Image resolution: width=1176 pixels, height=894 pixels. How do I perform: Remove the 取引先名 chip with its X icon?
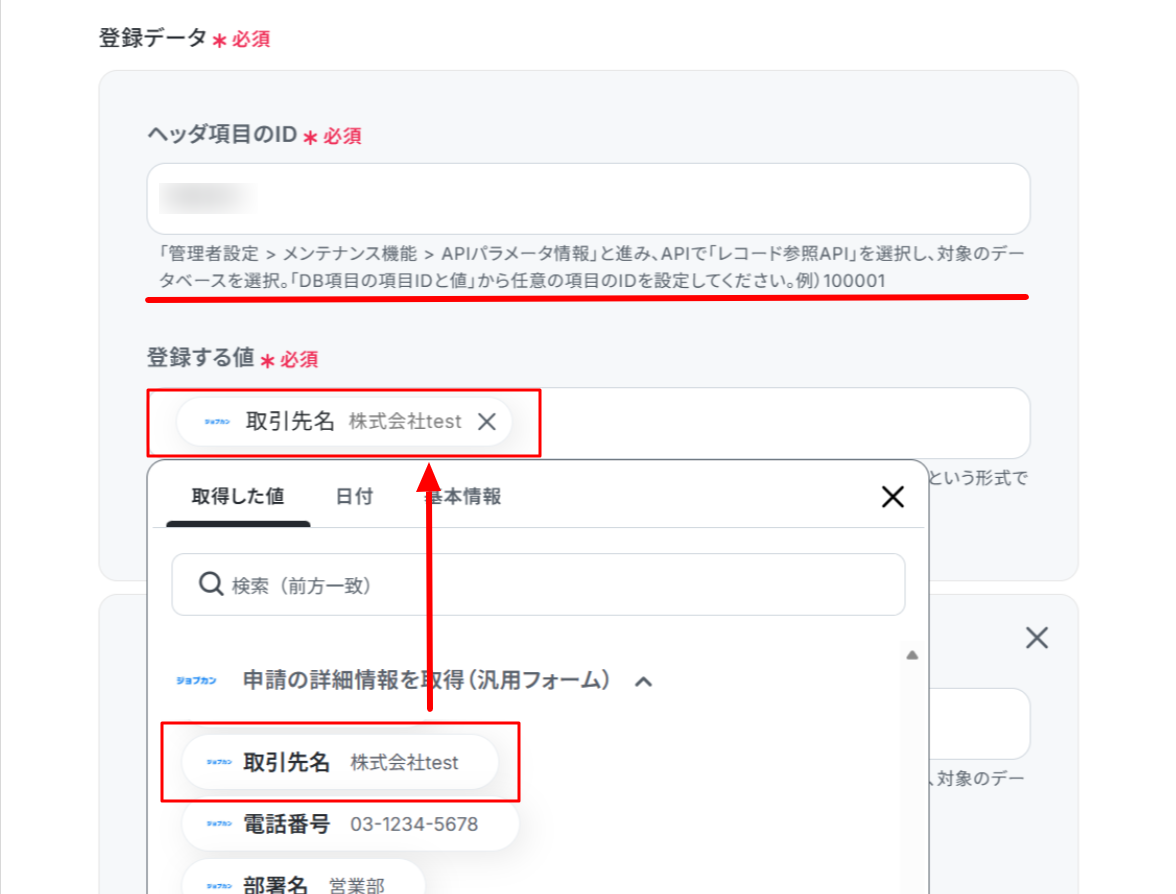point(487,422)
